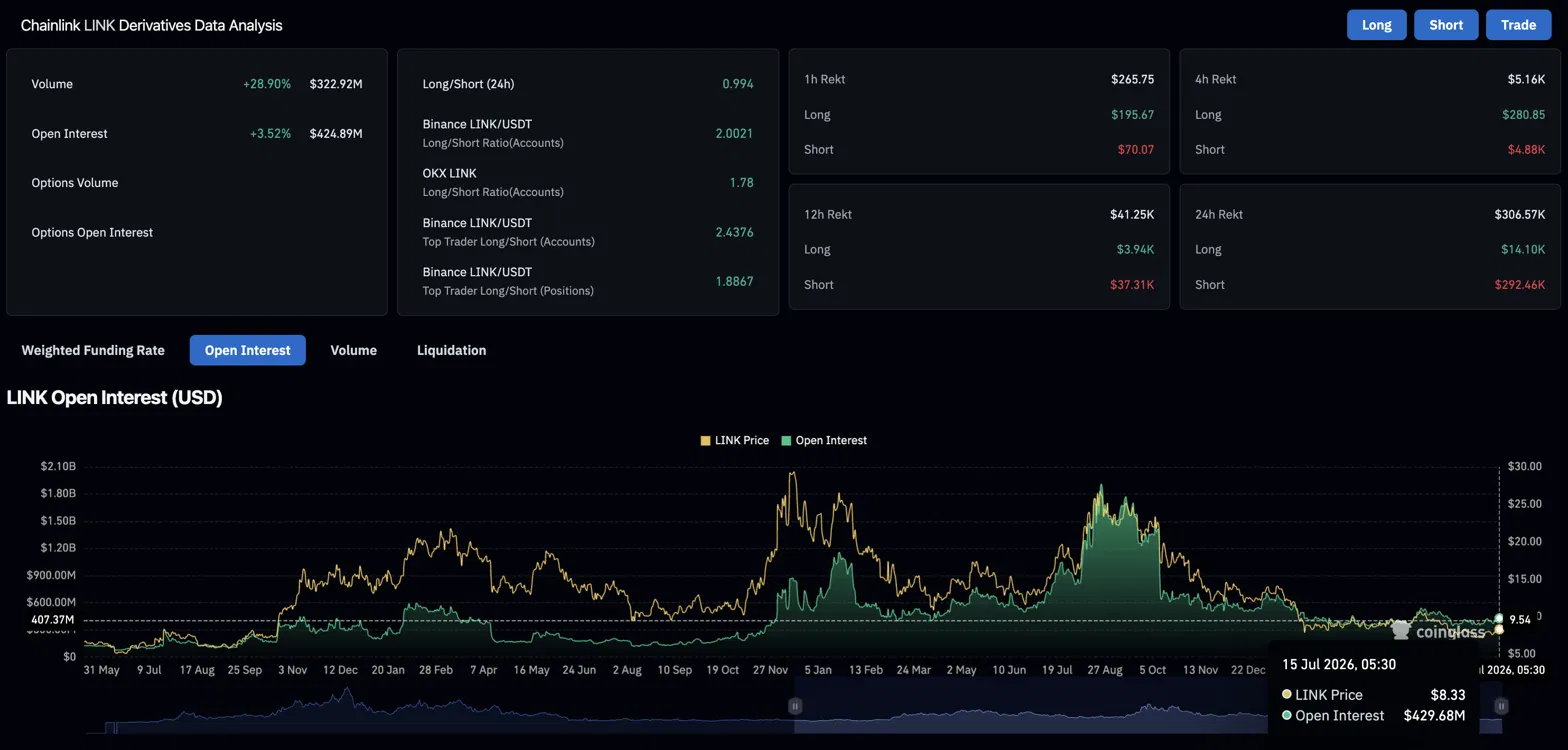Click the 24h Short value $292.46K
This screenshot has height=750, width=1568.
1520,284
